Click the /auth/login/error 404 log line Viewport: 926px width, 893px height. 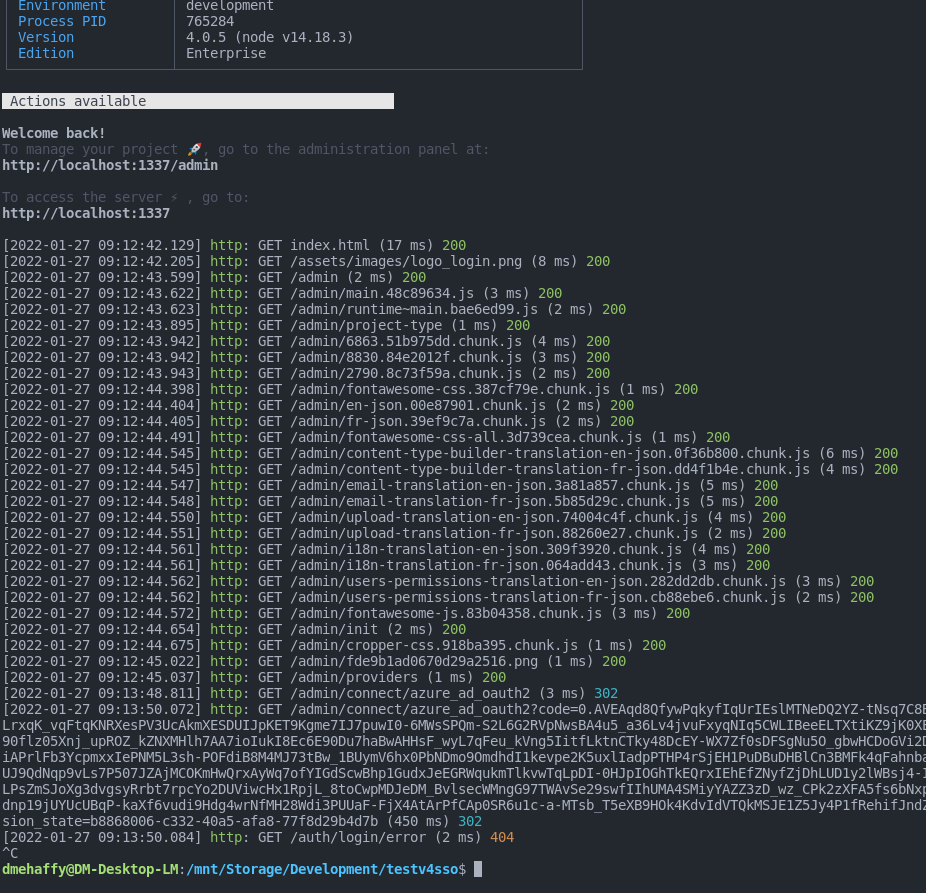tap(258, 837)
